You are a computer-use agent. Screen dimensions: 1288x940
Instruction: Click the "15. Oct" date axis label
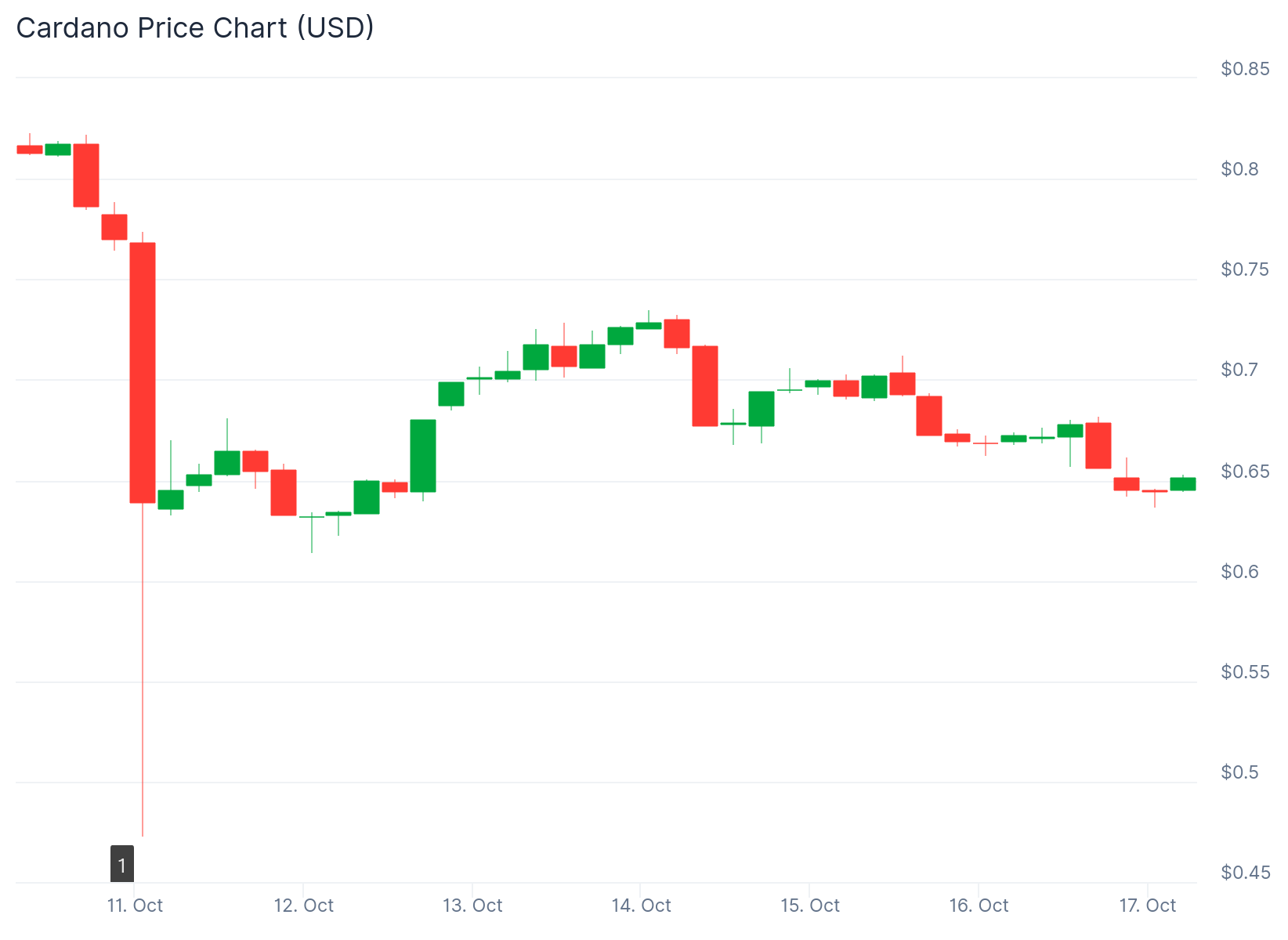point(810,906)
